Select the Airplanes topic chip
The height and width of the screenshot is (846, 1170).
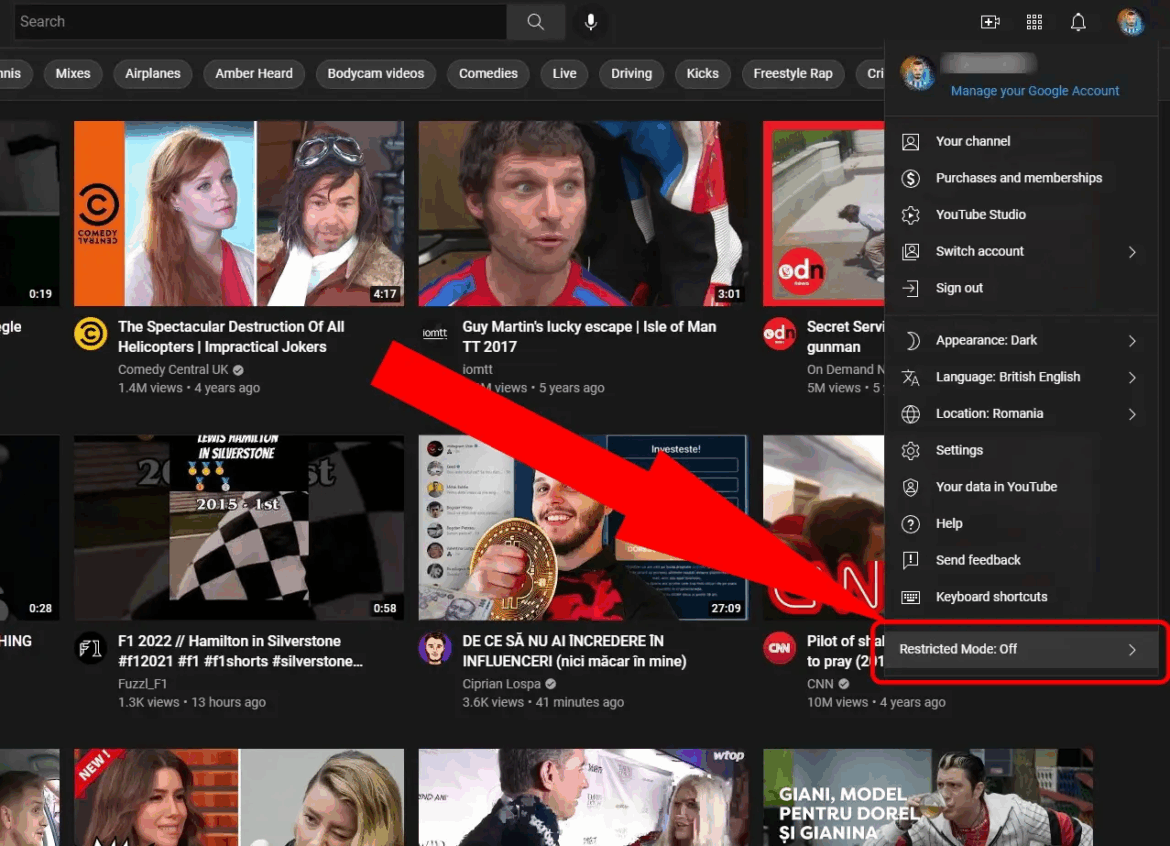point(152,73)
